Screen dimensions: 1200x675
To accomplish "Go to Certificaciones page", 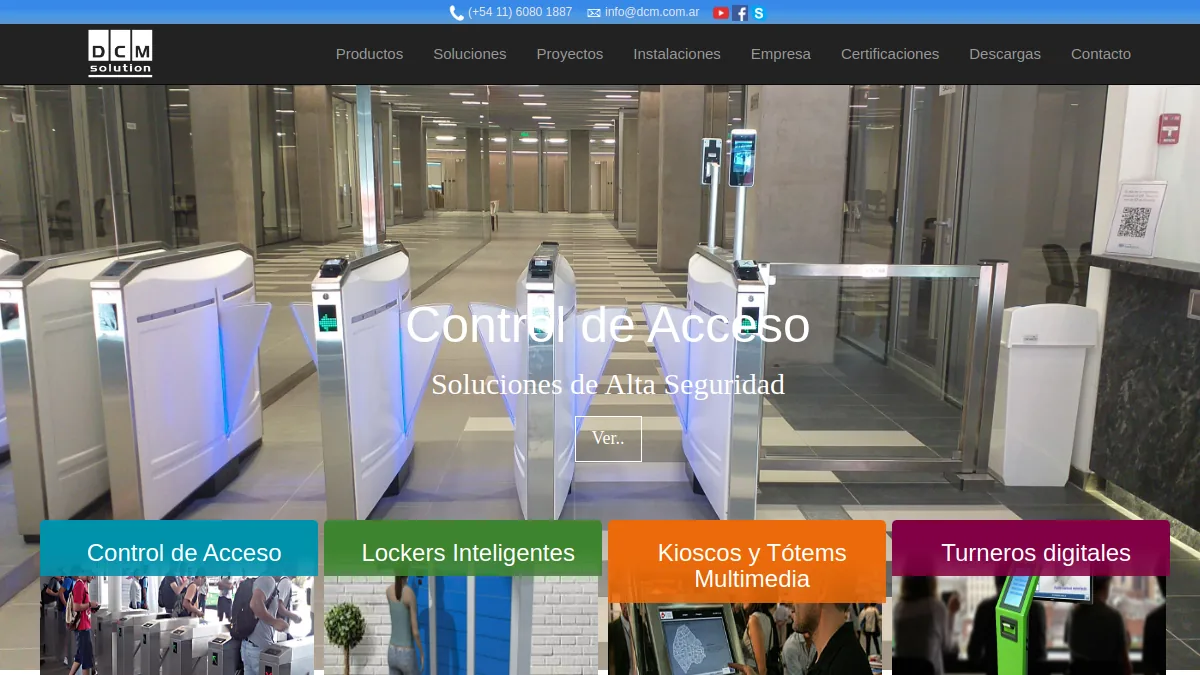I will coord(890,54).
